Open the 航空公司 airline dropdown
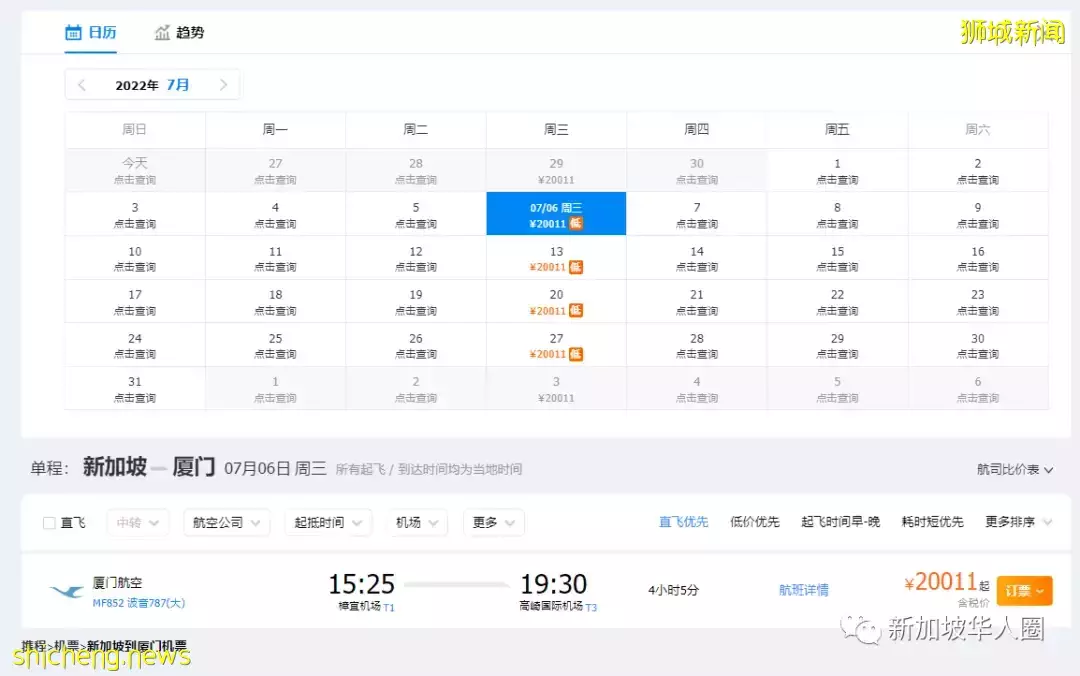Image resolution: width=1080 pixels, height=676 pixels. 226,522
